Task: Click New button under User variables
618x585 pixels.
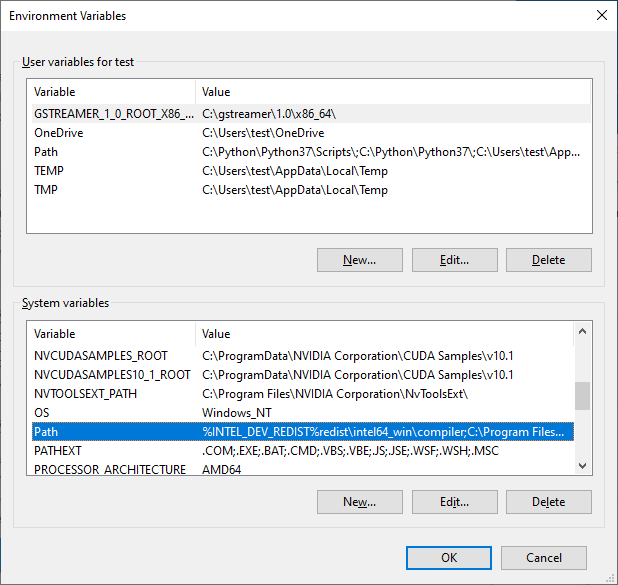Action: click(359, 260)
